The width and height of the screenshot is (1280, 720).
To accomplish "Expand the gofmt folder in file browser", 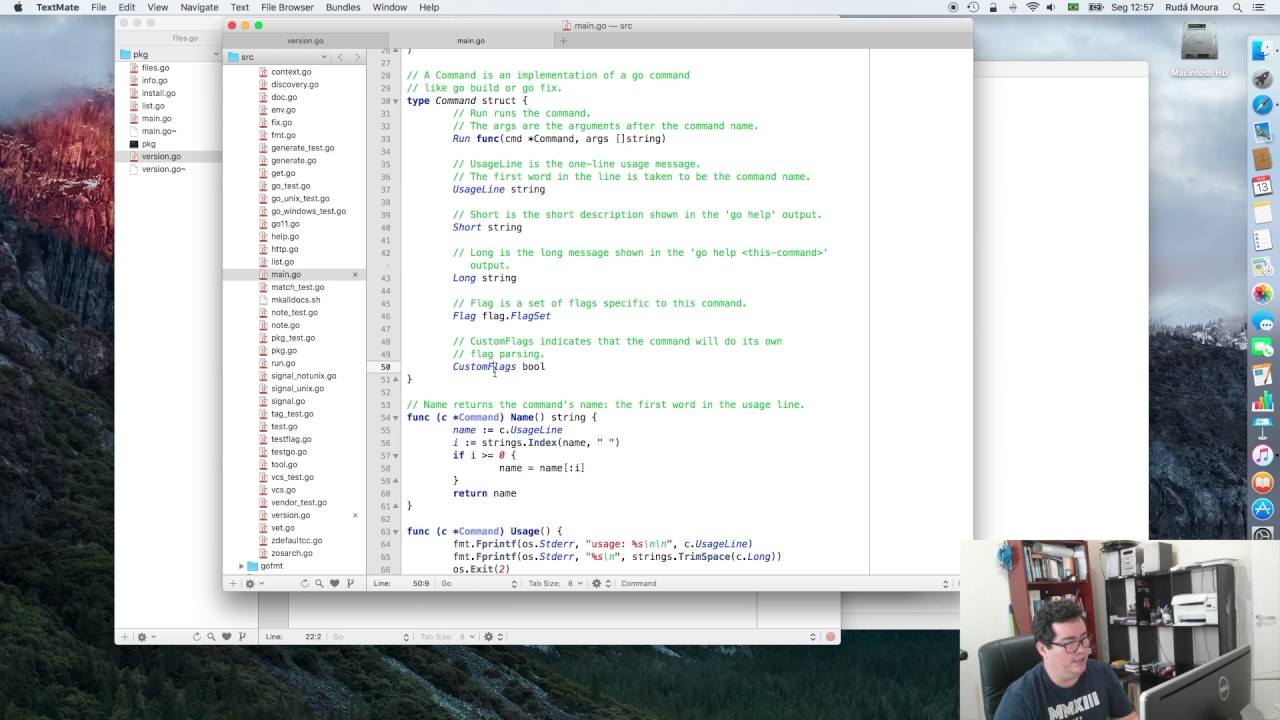I will click(x=241, y=566).
